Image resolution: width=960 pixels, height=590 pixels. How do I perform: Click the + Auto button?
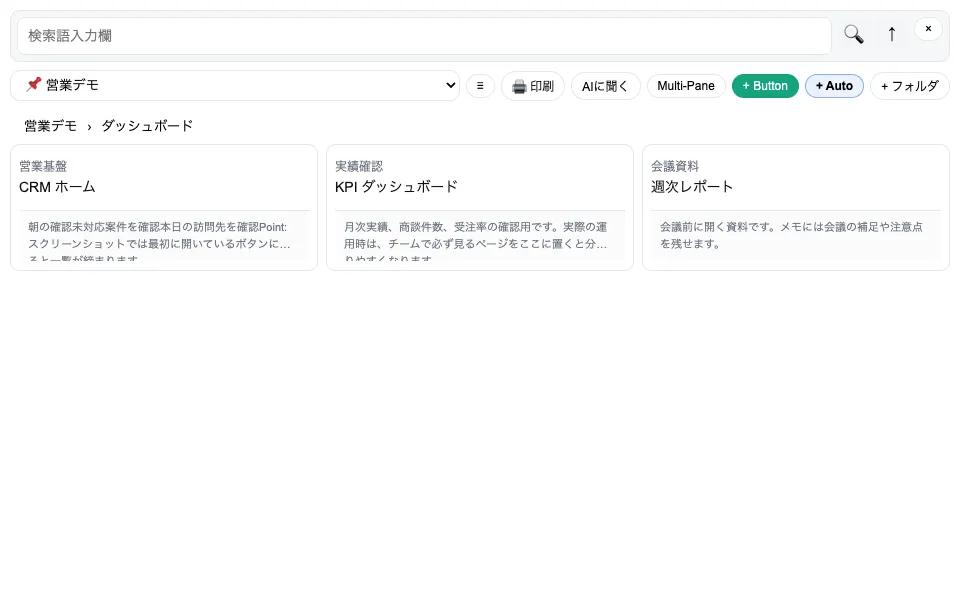tap(834, 86)
